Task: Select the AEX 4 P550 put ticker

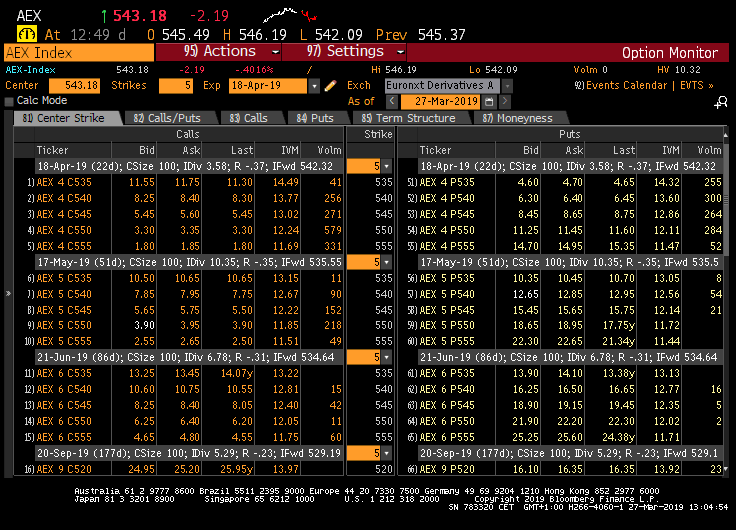Action: click(x=447, y=230)
